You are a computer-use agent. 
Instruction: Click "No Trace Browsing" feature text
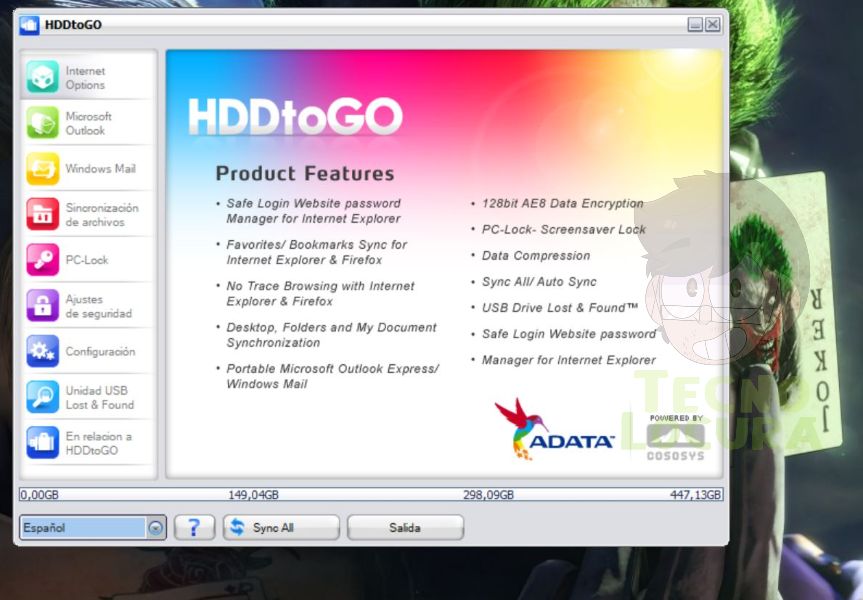click(320, 293)
